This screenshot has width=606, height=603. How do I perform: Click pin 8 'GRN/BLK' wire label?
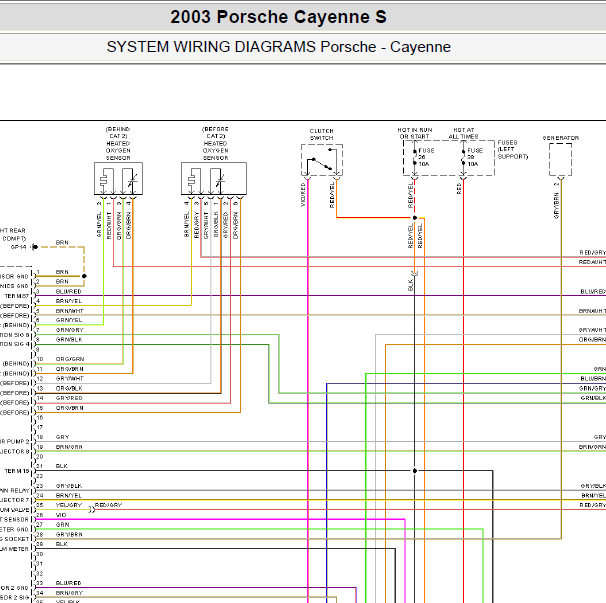pos(69,340)
